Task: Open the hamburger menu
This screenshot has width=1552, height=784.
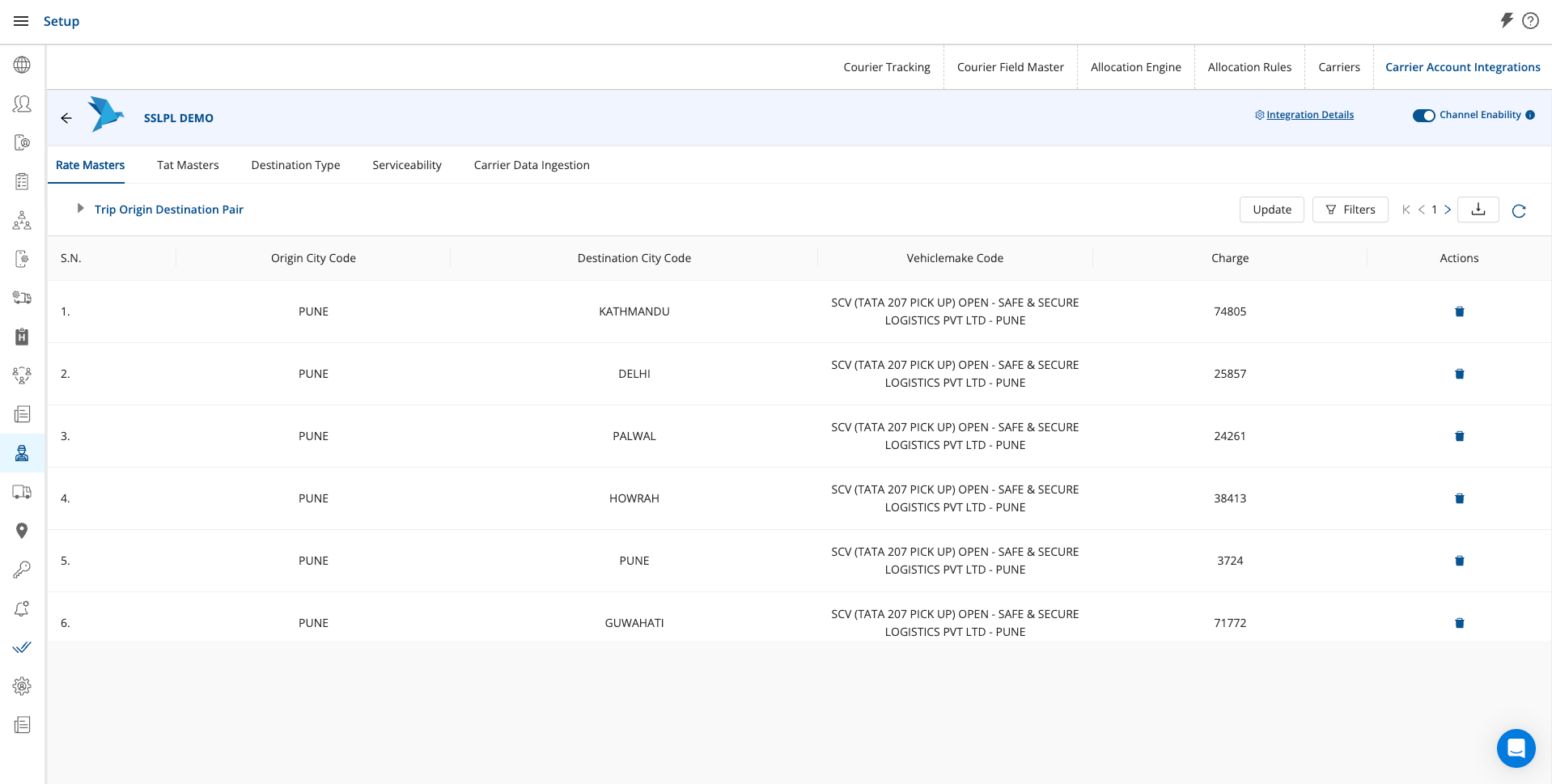Action: (x=21, y=21)
